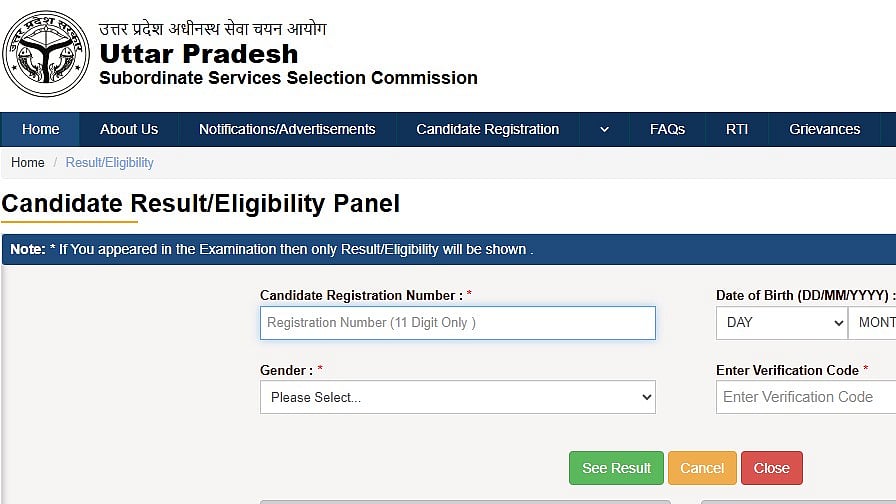Image resolution: width=896 pixels, height=504 pixels.
Task: Open the FAQs menu item
Action: point(667,129)
